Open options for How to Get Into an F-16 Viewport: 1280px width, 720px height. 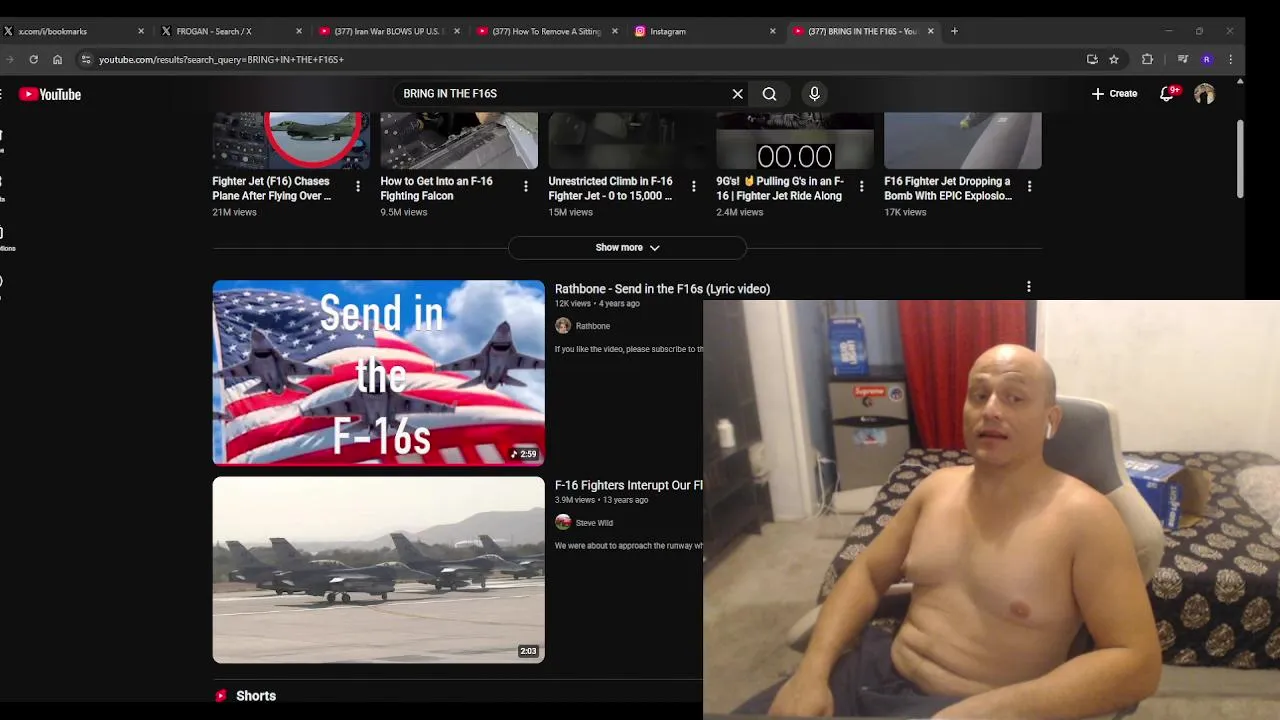(x=526, y=186)
